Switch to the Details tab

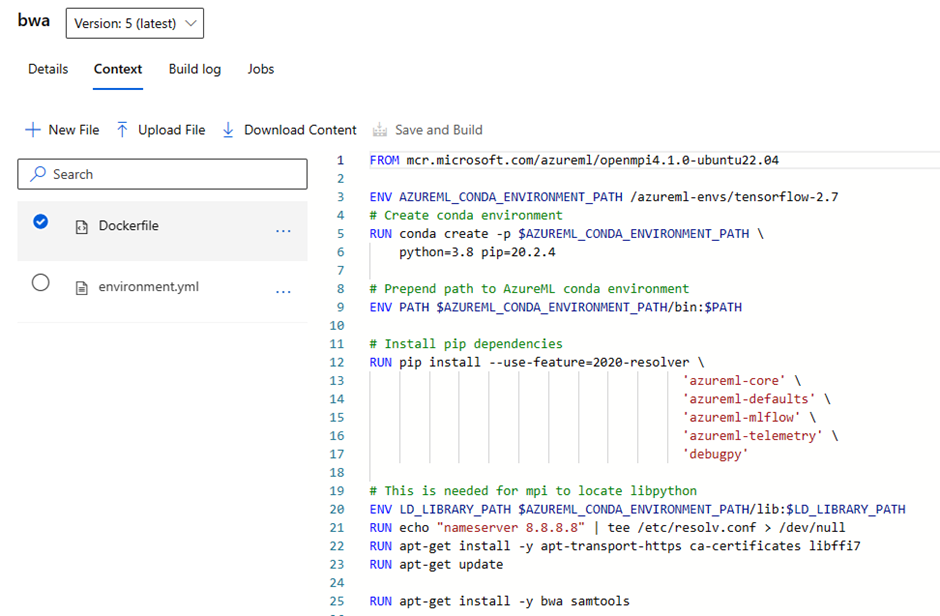[48, 69]
